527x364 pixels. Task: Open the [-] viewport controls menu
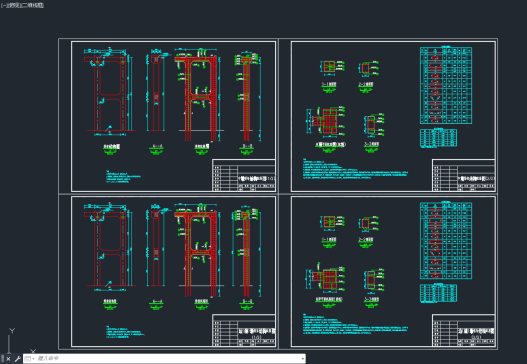[3, 5]
